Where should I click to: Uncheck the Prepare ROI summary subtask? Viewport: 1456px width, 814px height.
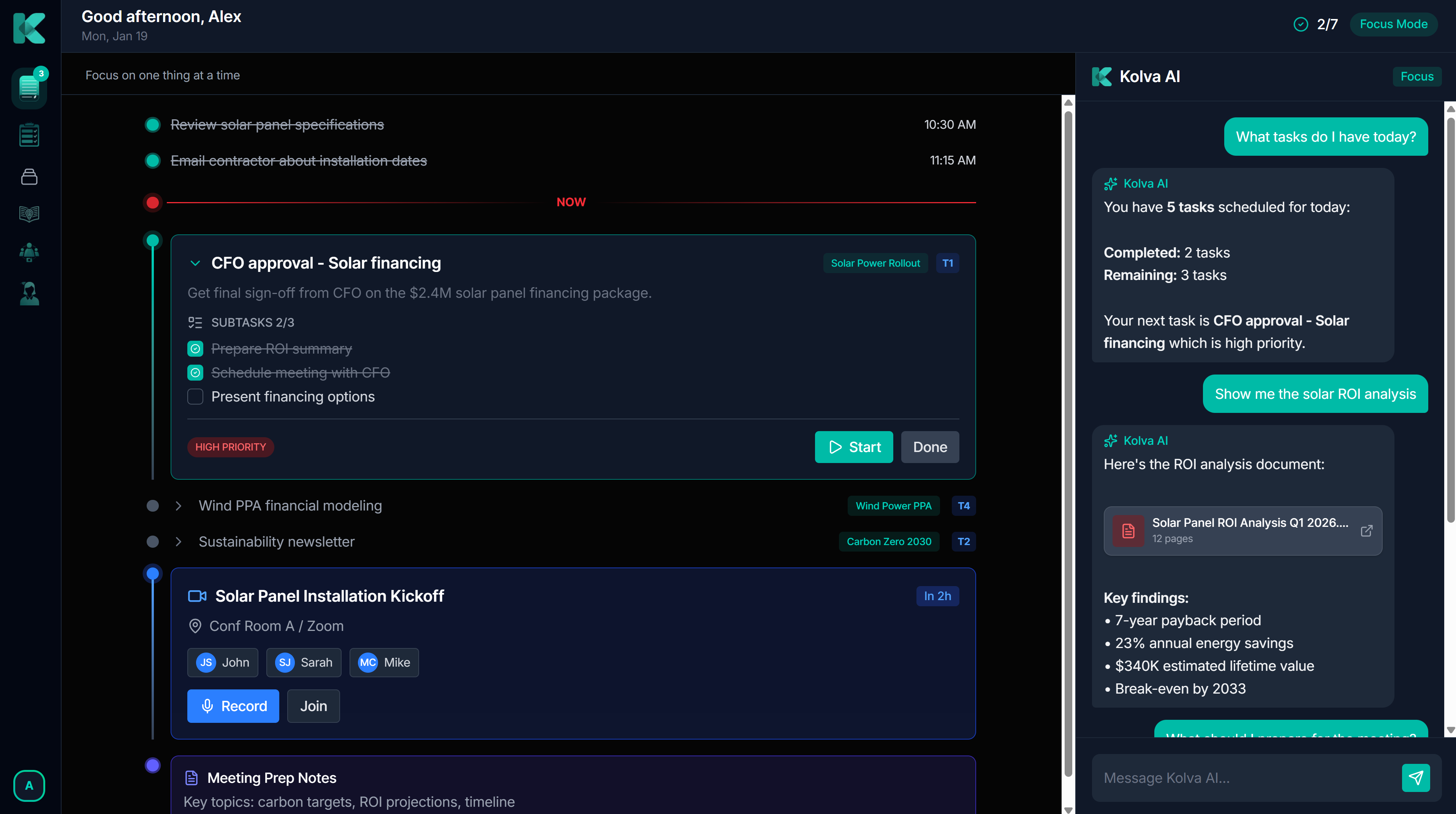click(195, 349)
